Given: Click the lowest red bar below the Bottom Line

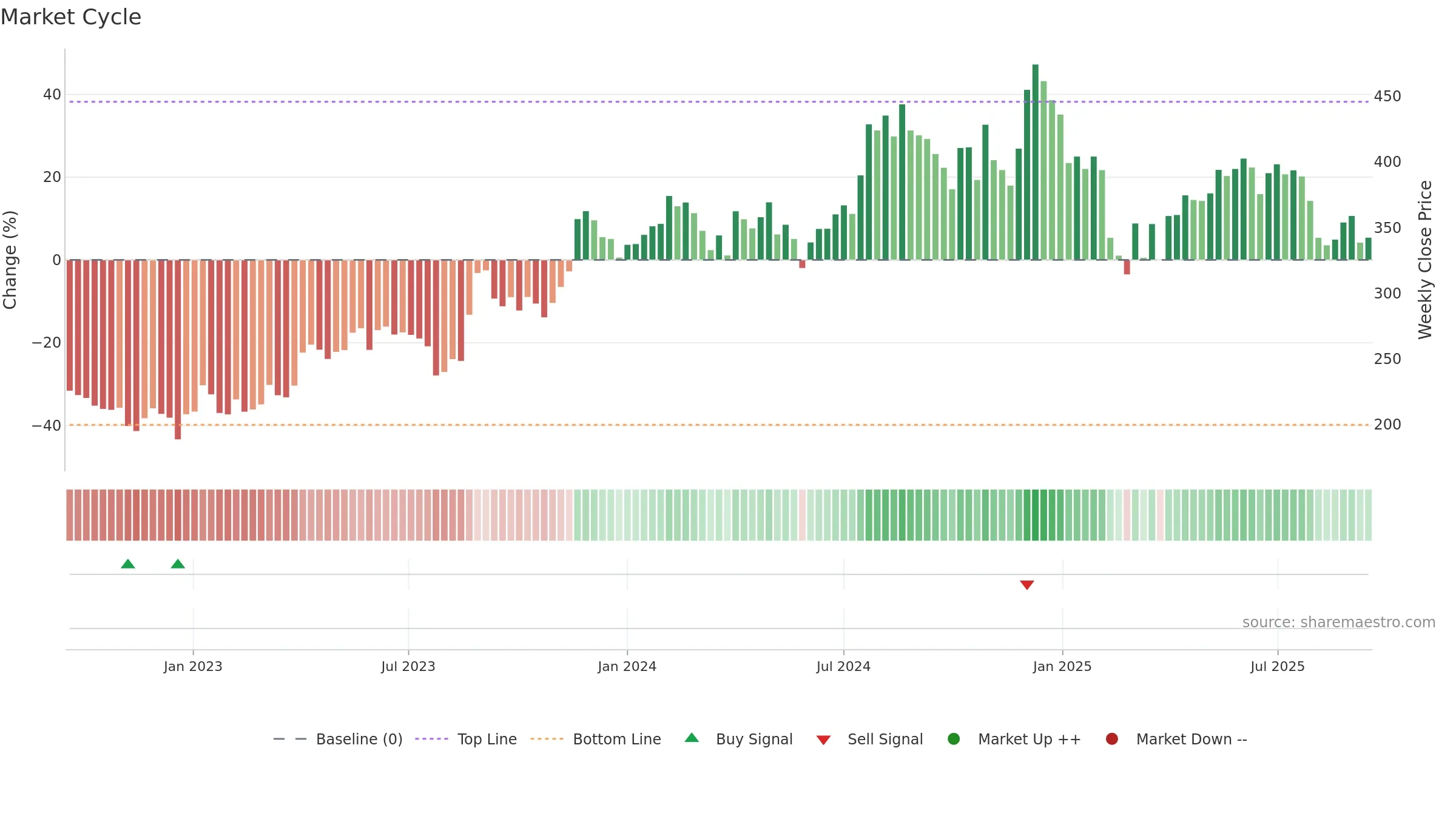Looking at the screenshot, I should coord(178,349).
